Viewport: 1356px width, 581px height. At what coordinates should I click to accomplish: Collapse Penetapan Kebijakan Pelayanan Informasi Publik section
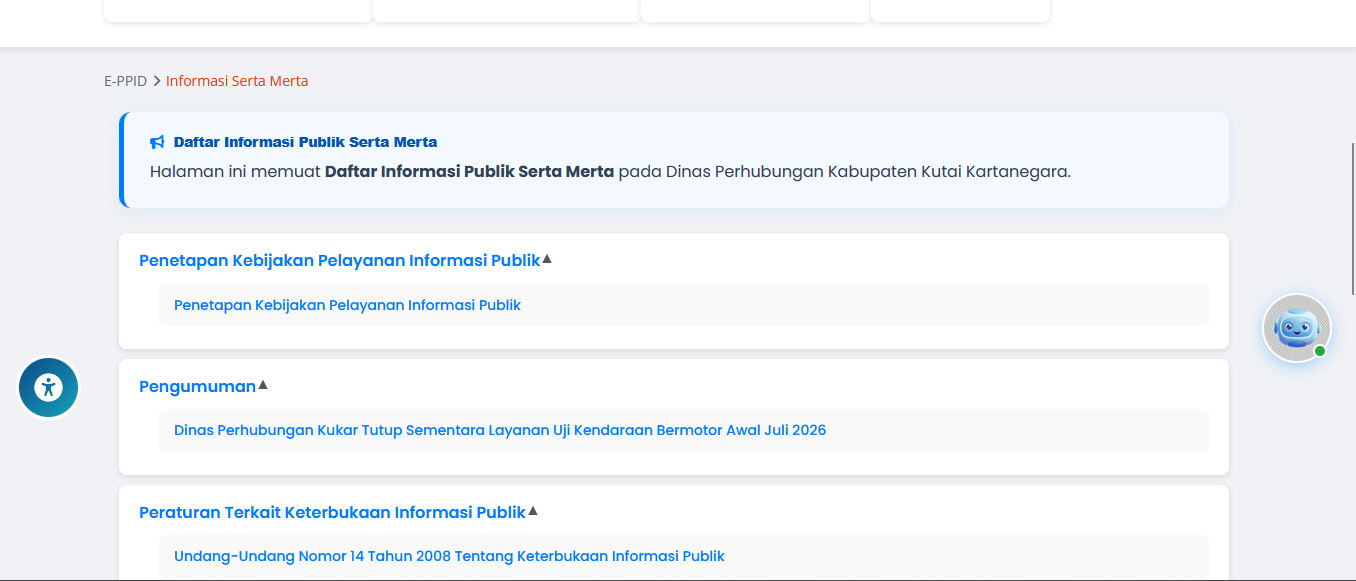tap(346, 260)
